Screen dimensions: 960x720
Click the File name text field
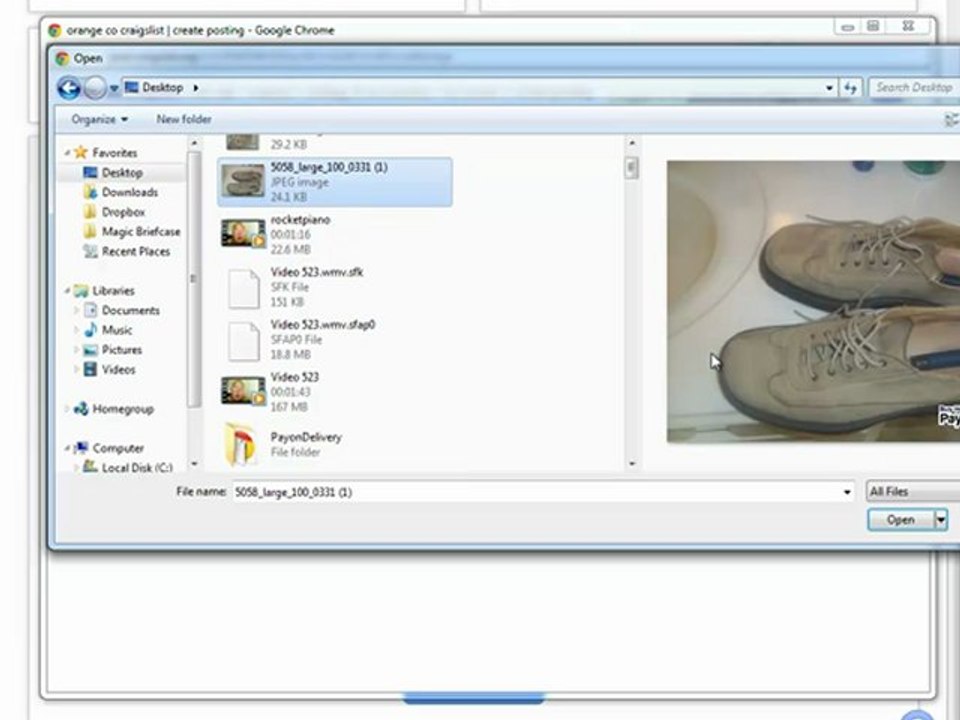[x=536, y=492]
